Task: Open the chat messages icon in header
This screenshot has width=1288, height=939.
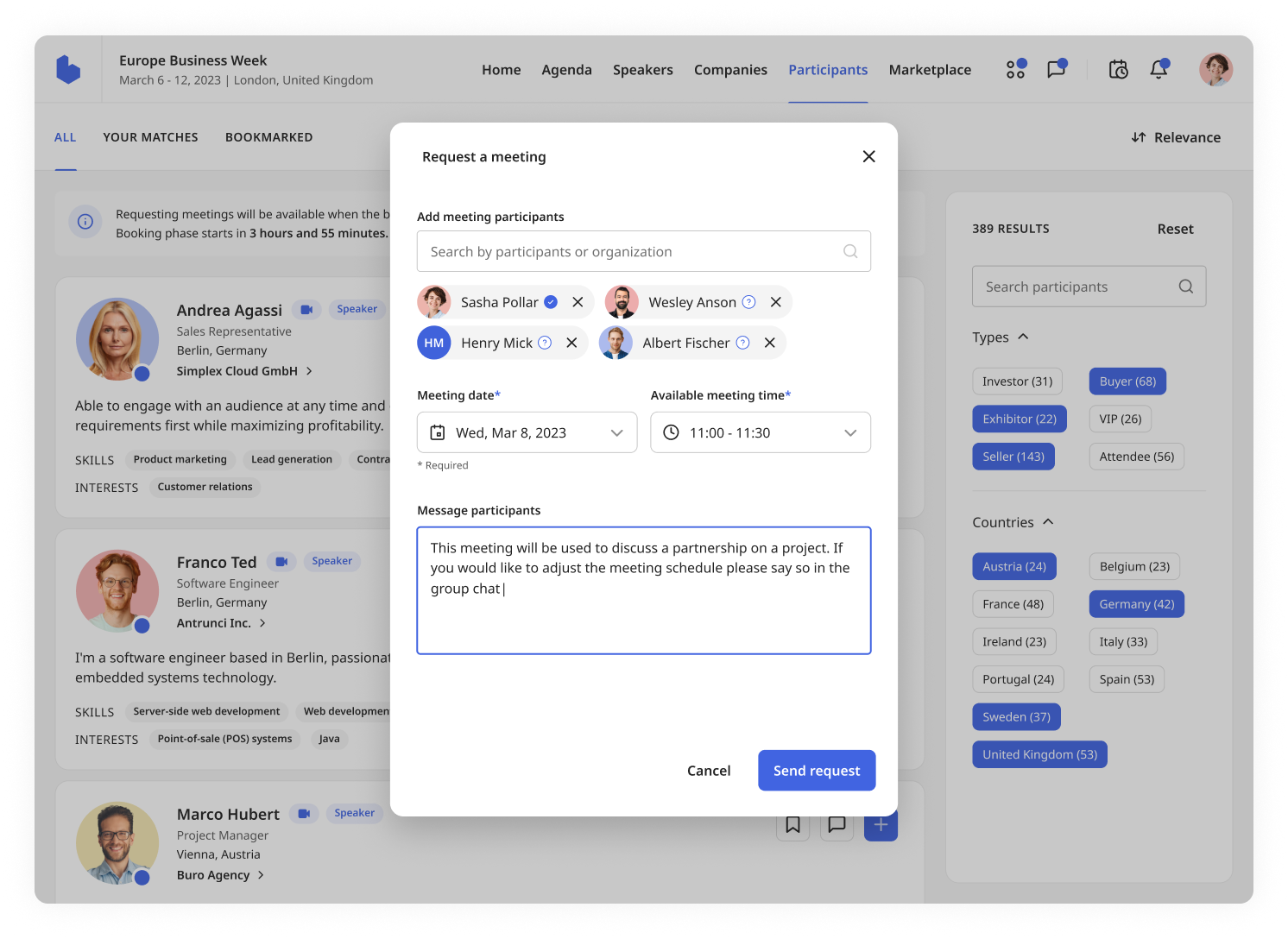Action: tap(1056, 70)
